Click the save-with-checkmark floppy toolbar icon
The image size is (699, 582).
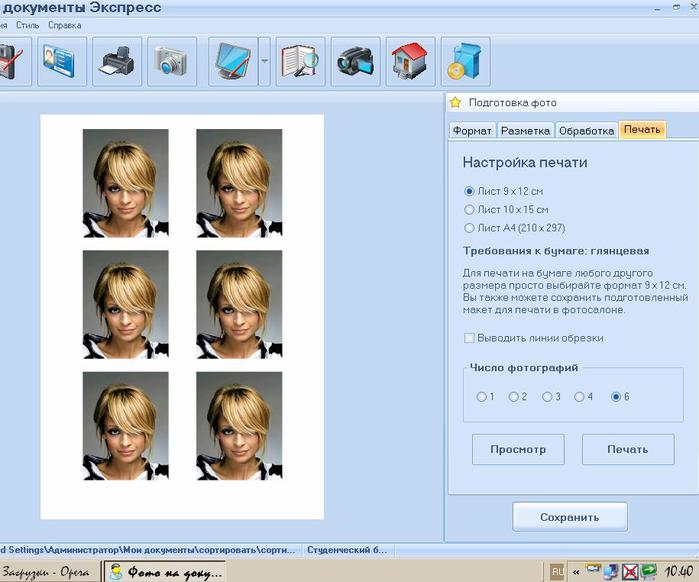[x=13, y=61]
